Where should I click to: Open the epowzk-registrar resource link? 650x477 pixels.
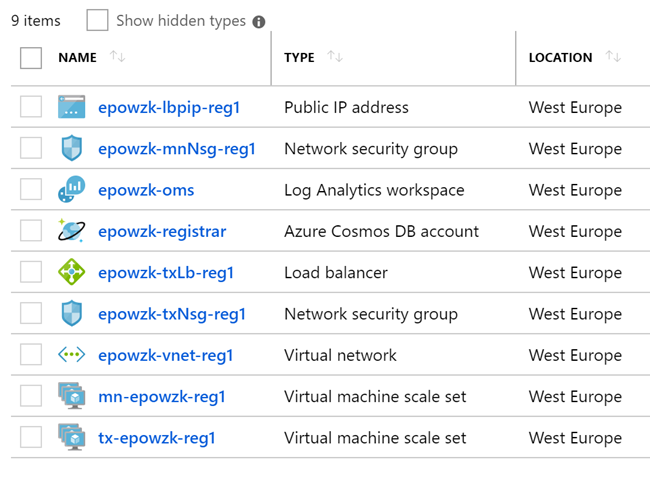(162, 231)
